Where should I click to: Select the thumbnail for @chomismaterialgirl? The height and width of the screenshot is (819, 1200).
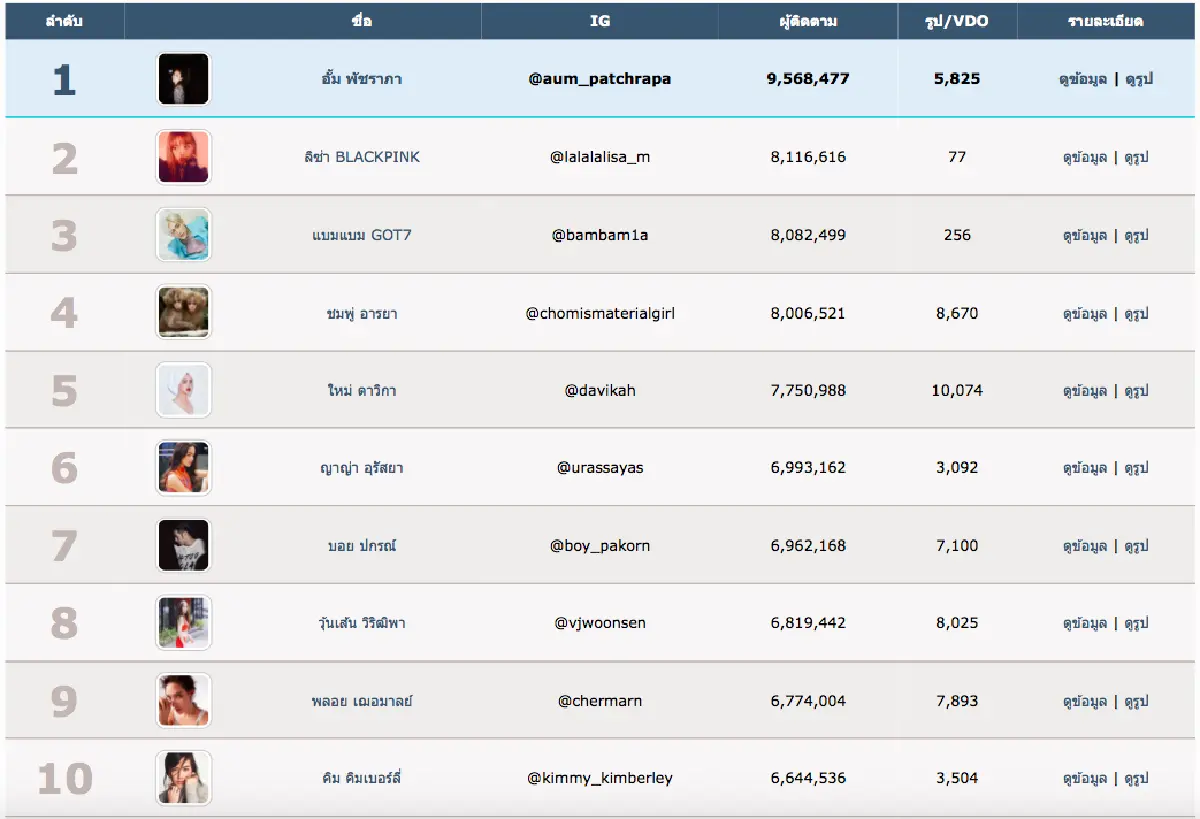183,313
